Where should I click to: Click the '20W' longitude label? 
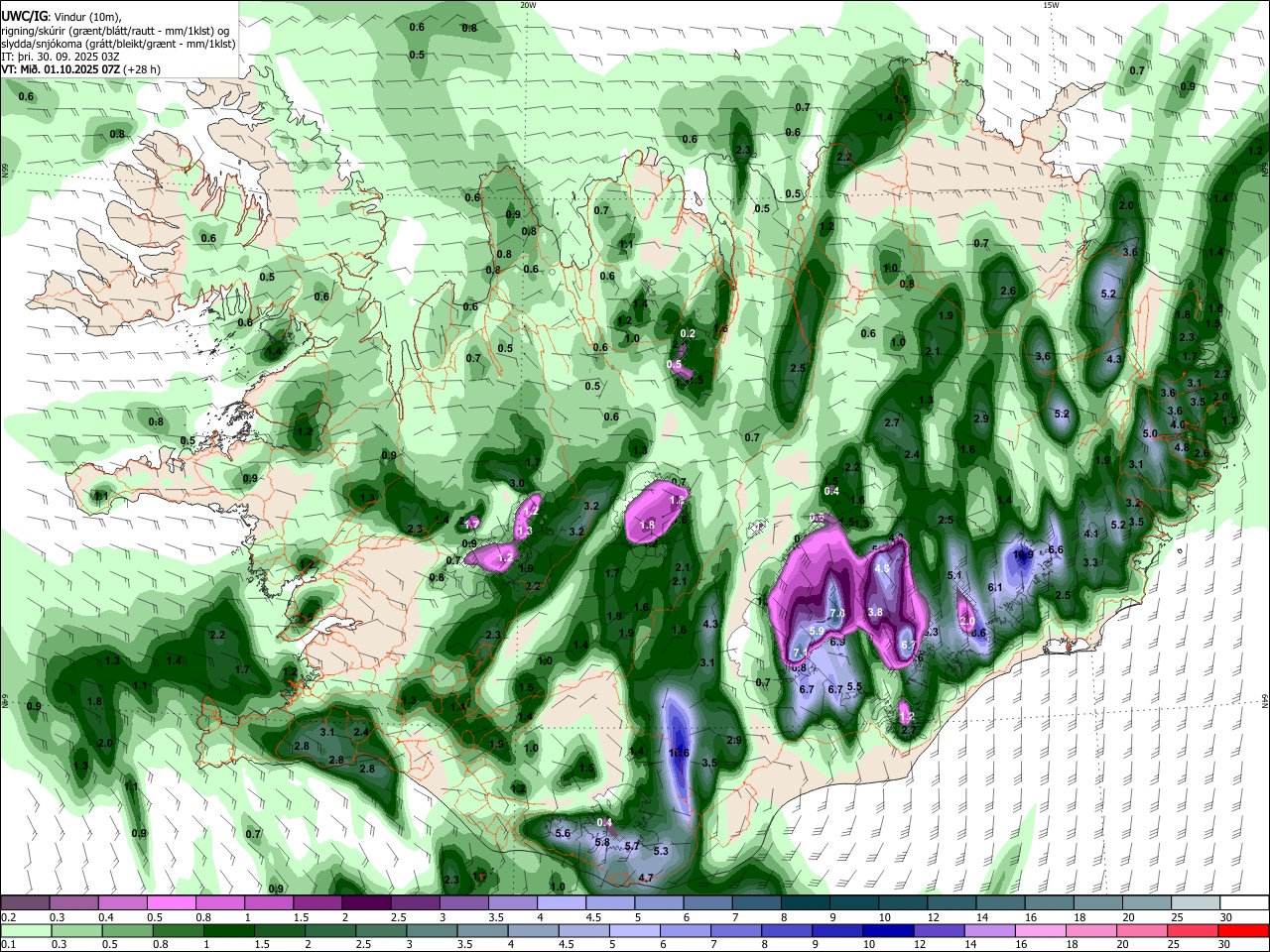tap(528, 5)
